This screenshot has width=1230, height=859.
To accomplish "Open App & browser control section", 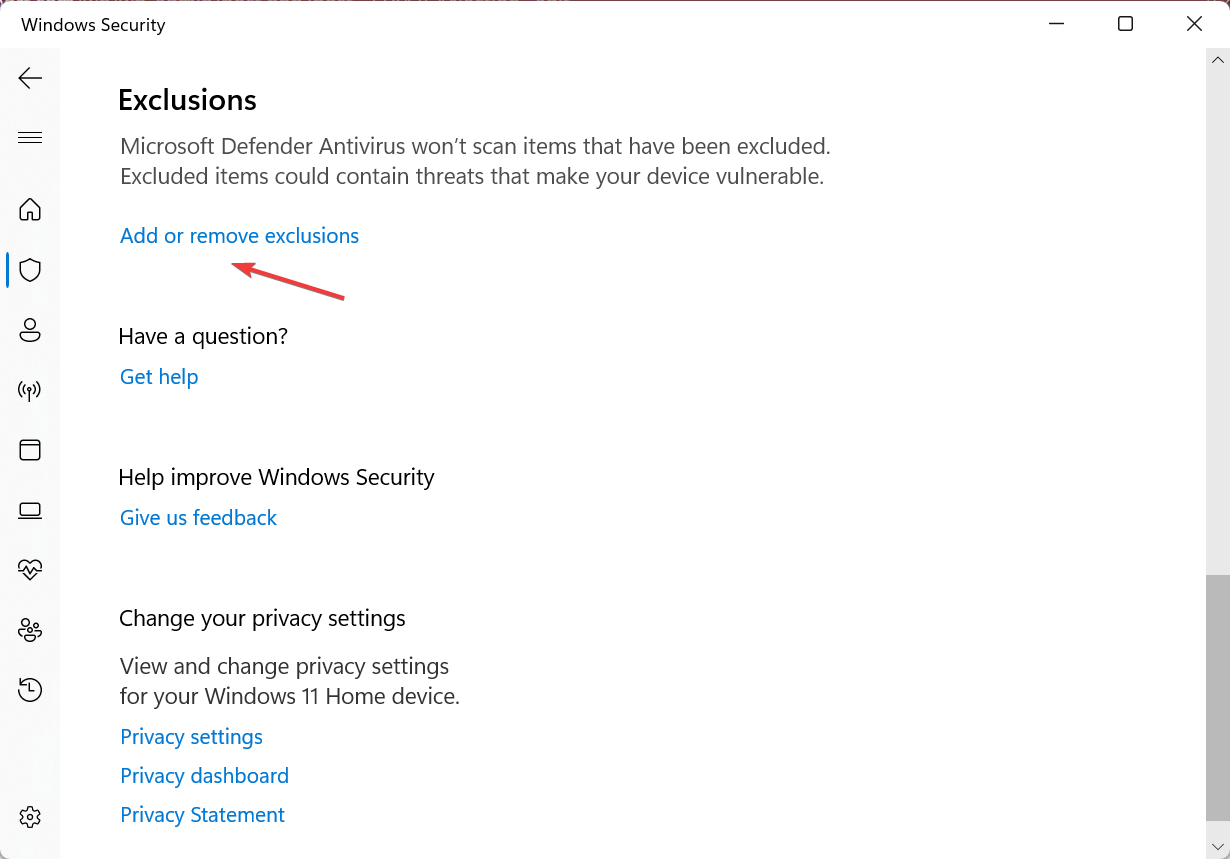I will coord(30,450).
